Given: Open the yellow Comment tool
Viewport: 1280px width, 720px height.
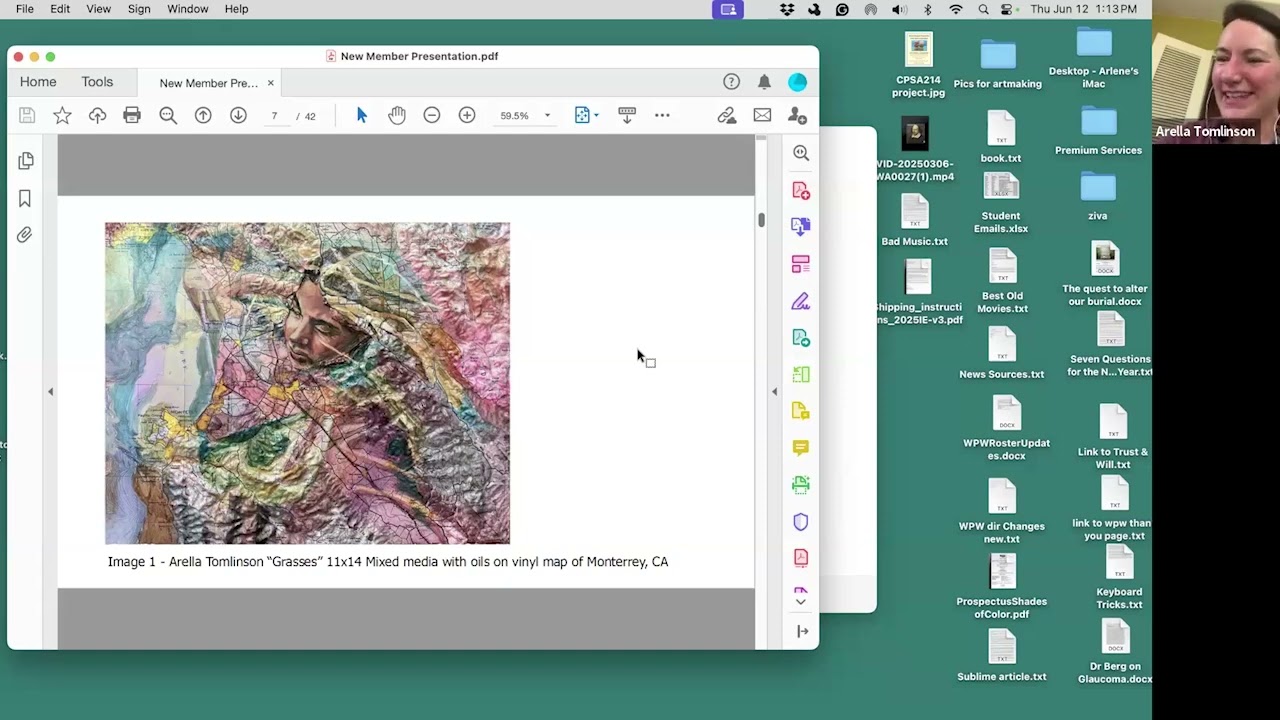Looking at the screenshot, I should (801, 448).
